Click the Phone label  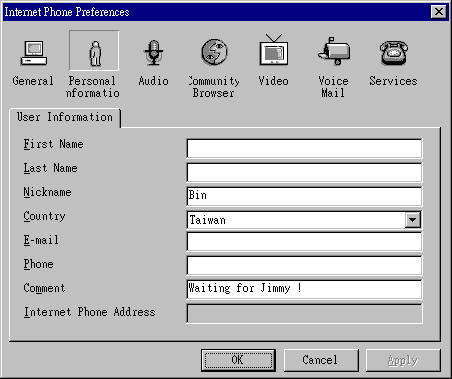(x=38, y=264)
